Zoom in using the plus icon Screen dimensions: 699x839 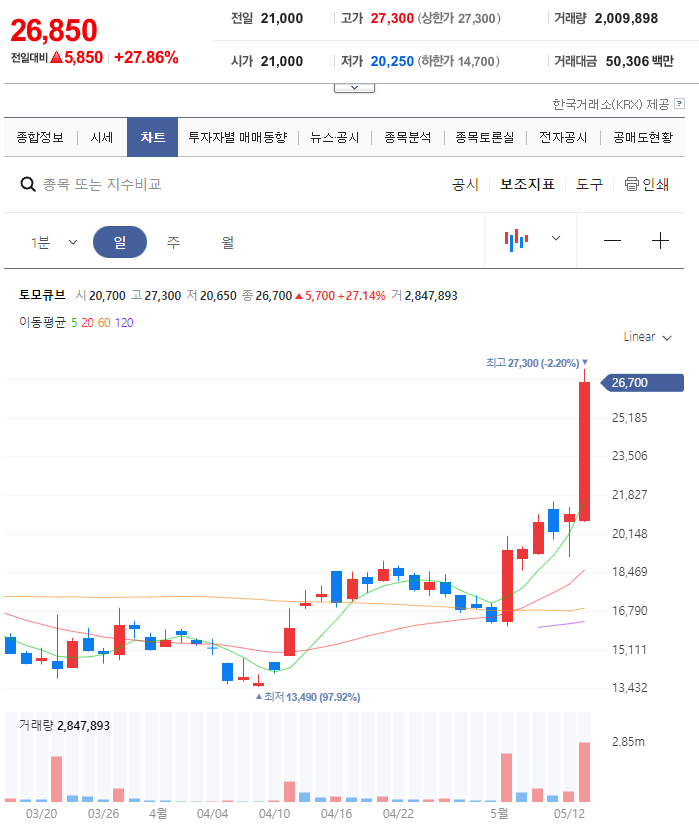tap(660, 240)
